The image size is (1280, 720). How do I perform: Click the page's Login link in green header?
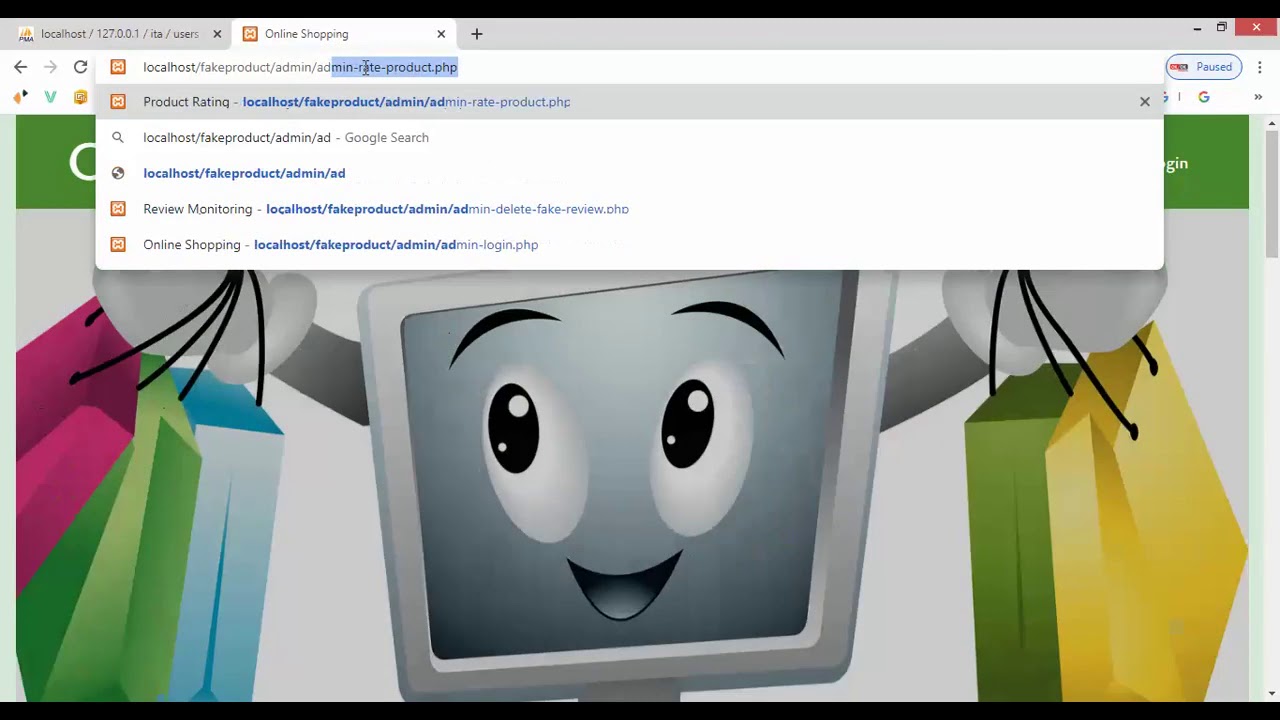[x=1176, y=163]
